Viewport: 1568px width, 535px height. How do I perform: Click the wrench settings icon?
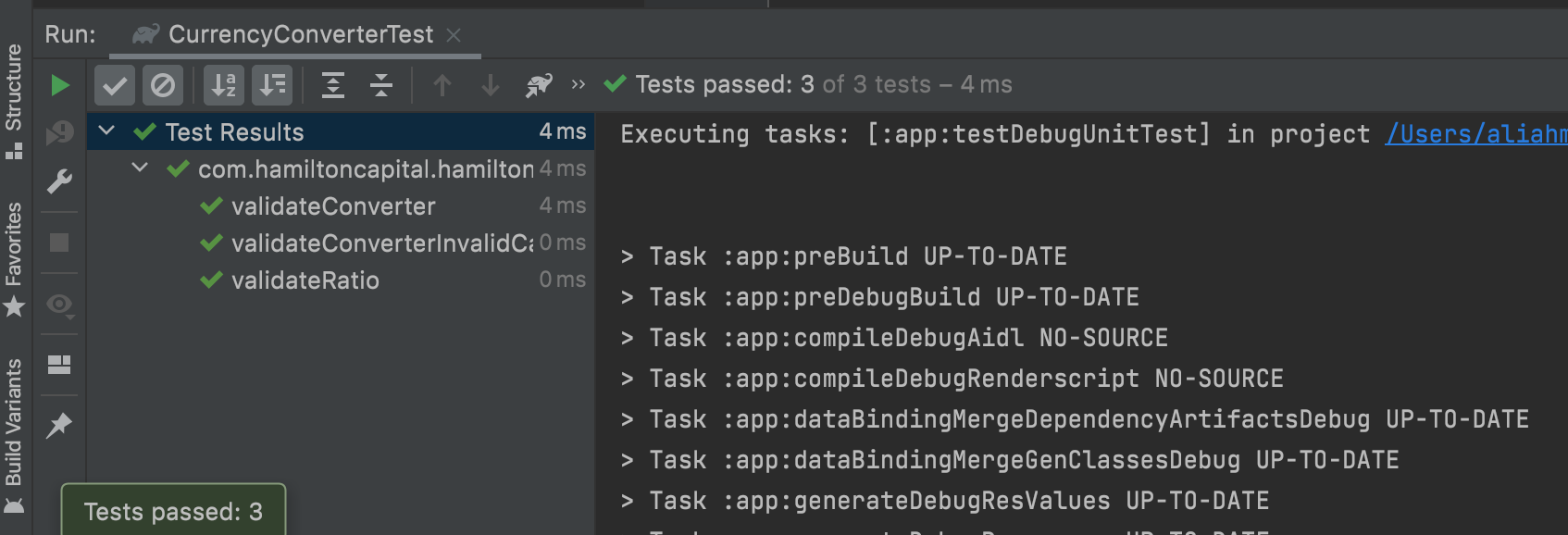[x=59, y=181]
